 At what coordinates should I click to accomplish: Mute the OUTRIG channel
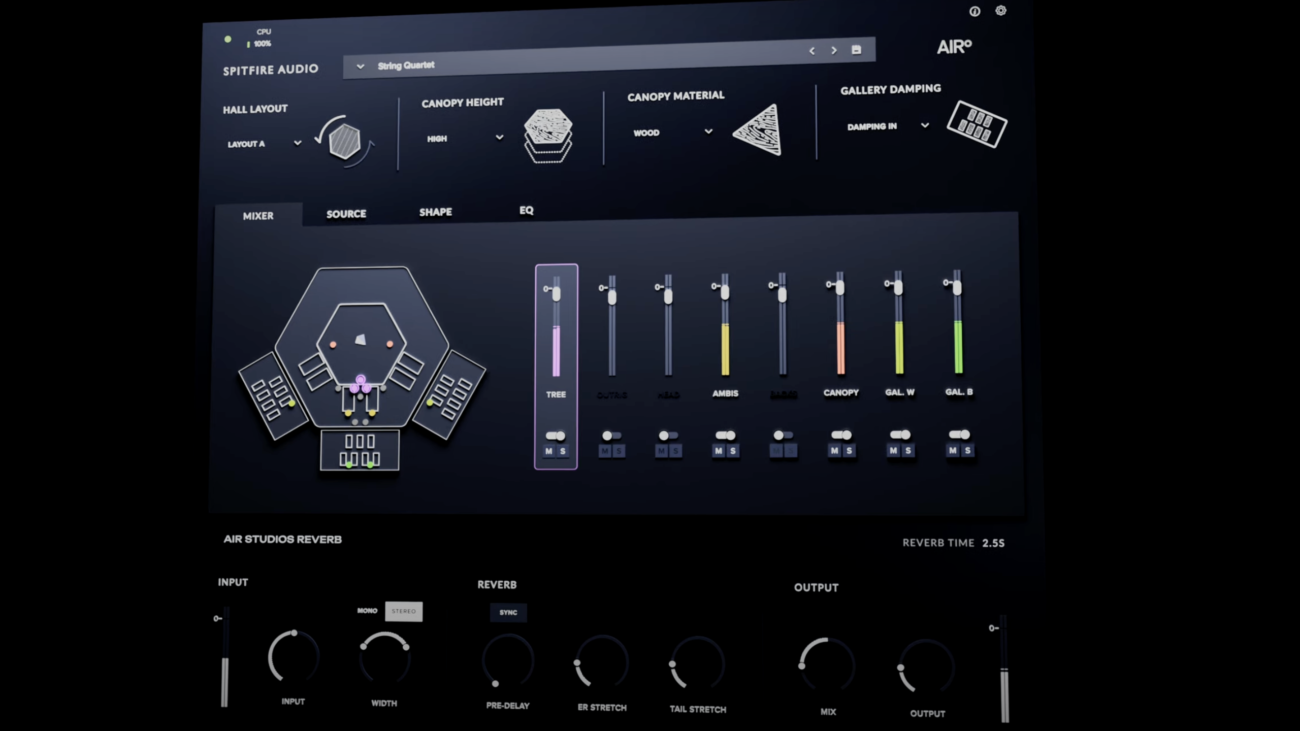[x=604, y=452]
